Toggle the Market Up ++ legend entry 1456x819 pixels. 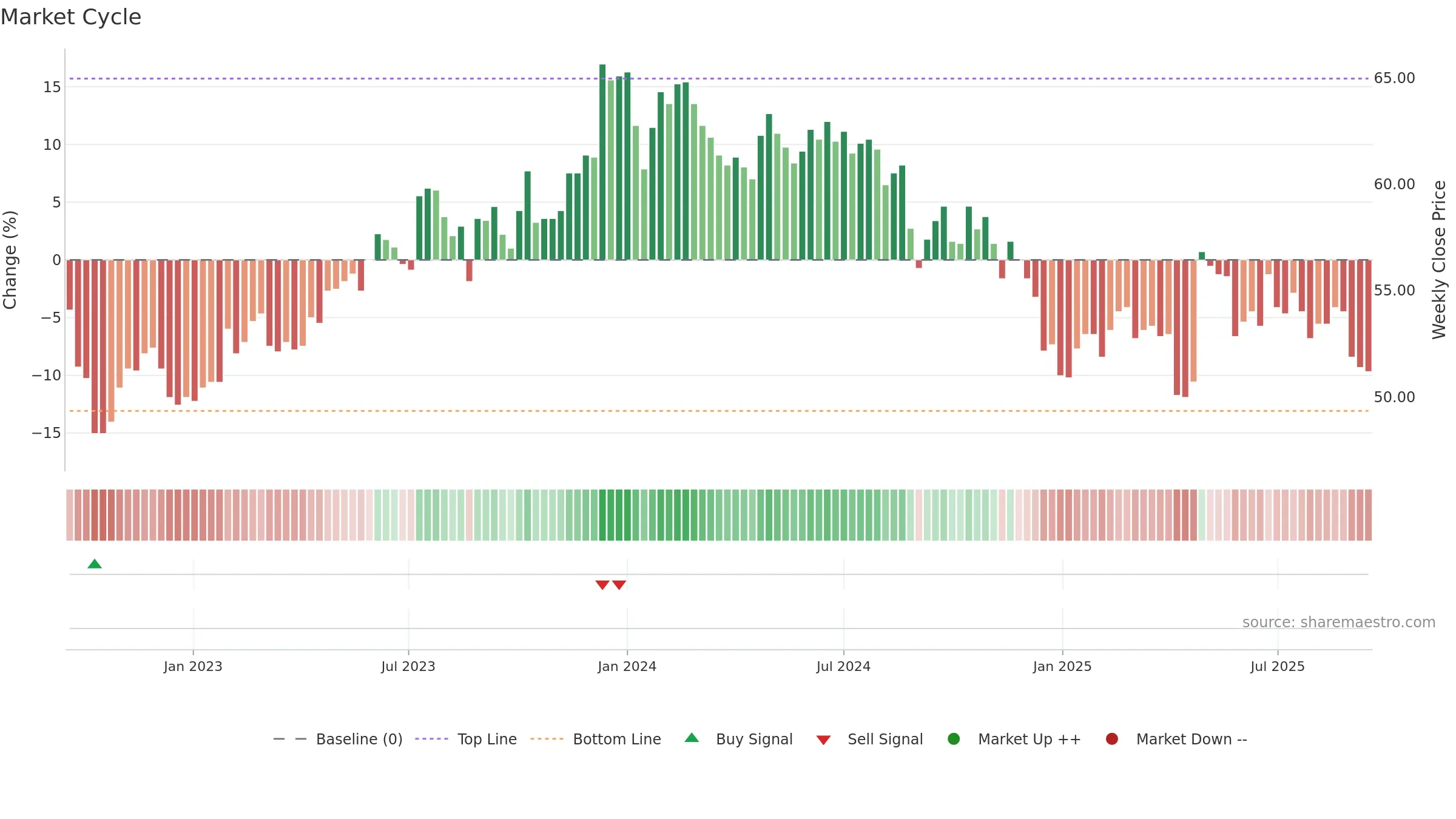(x=1014, y=740)
